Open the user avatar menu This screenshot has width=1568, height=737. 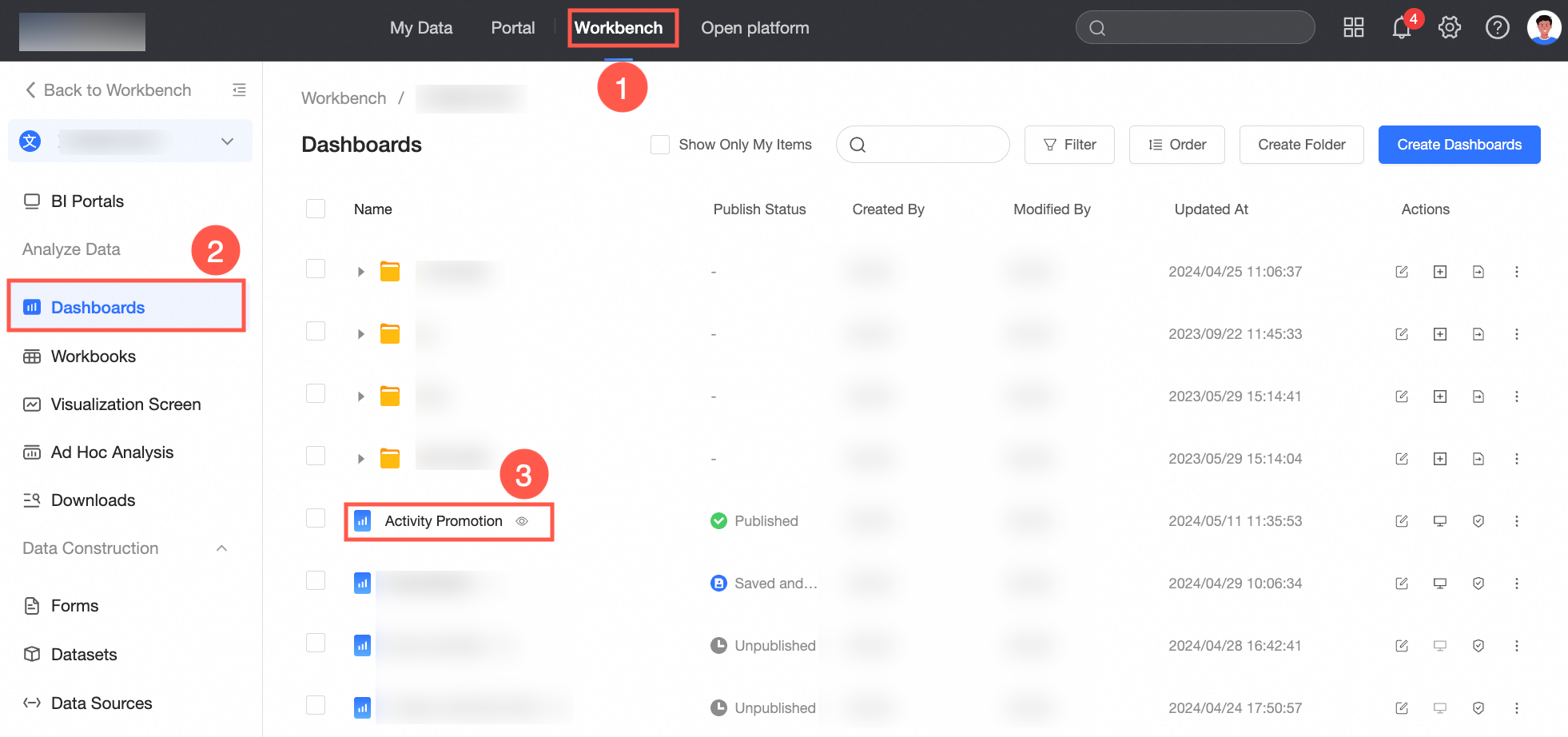click(x=1543, y=28)
